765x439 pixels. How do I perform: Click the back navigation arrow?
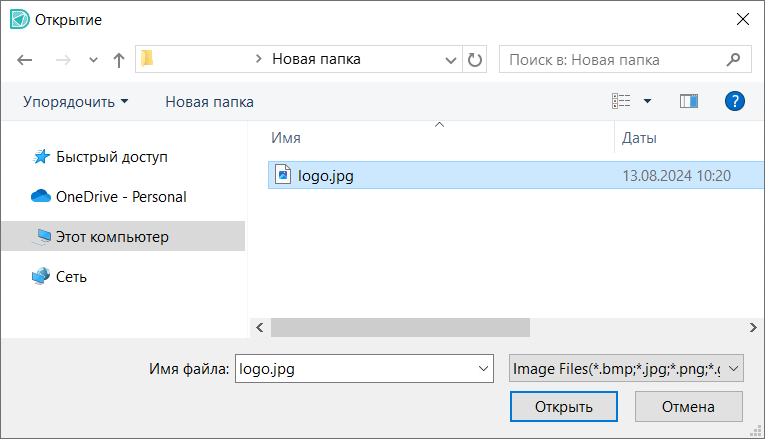25,60
